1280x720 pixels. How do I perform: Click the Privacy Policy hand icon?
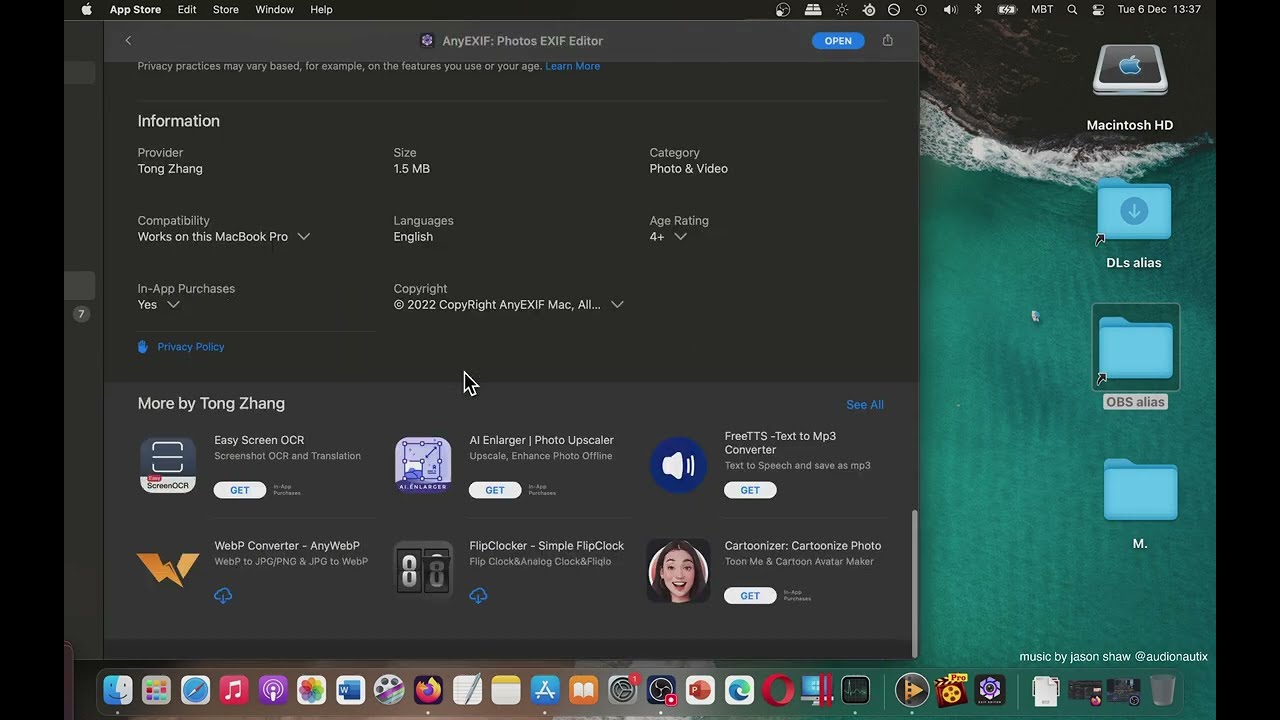(143, 346)
